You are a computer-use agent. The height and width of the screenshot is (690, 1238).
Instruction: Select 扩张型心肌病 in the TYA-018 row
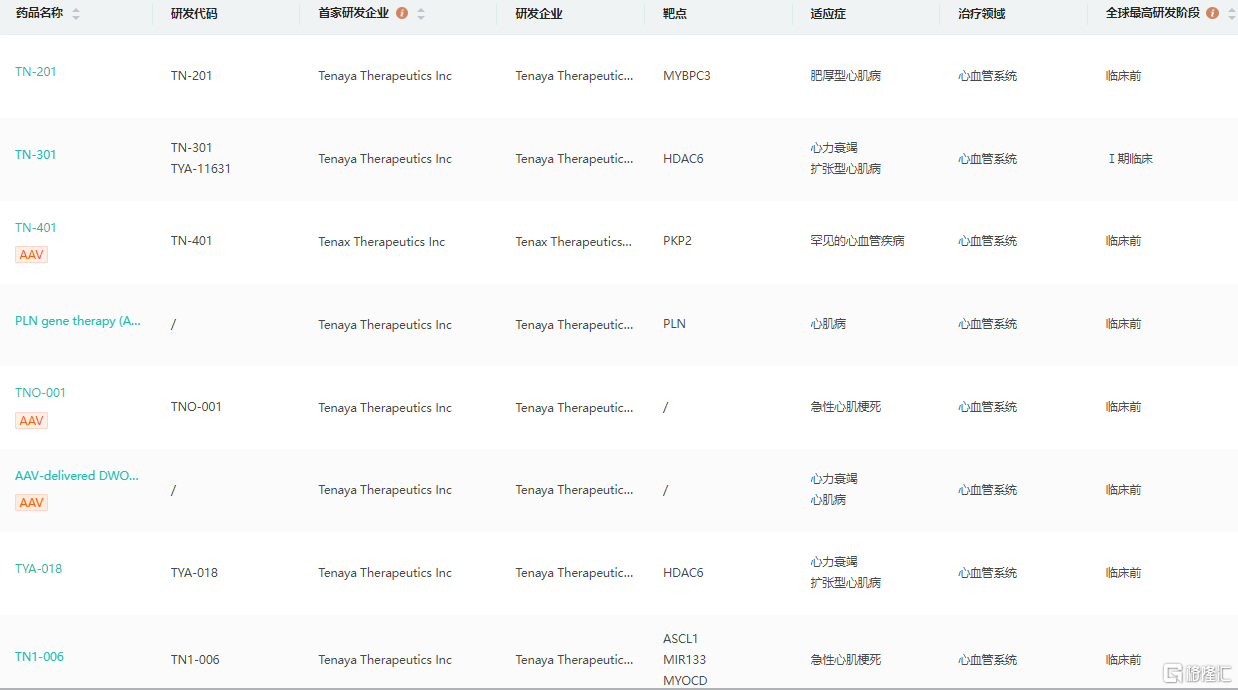coord(846,583)
